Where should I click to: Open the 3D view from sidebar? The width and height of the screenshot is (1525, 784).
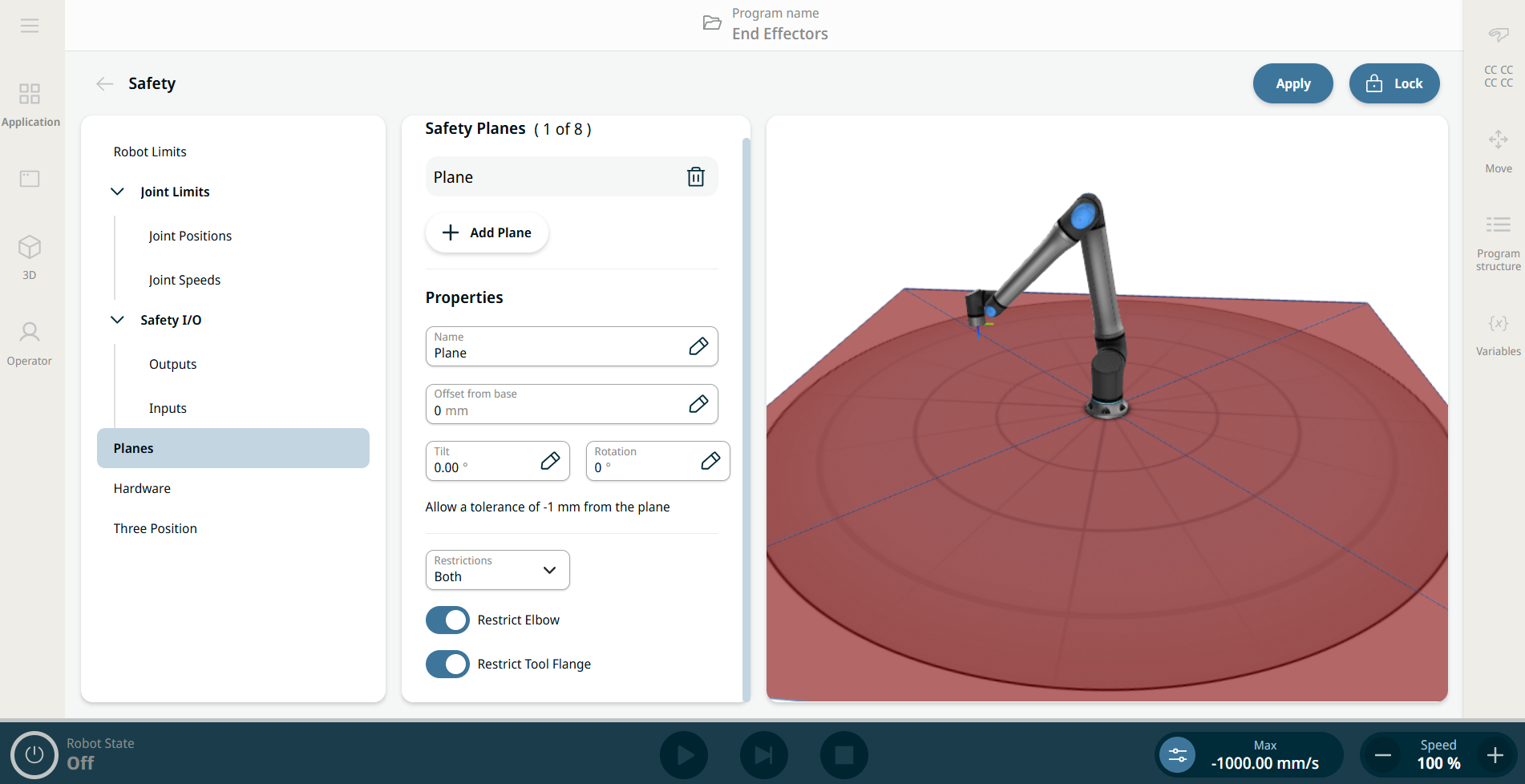(30, 256)
